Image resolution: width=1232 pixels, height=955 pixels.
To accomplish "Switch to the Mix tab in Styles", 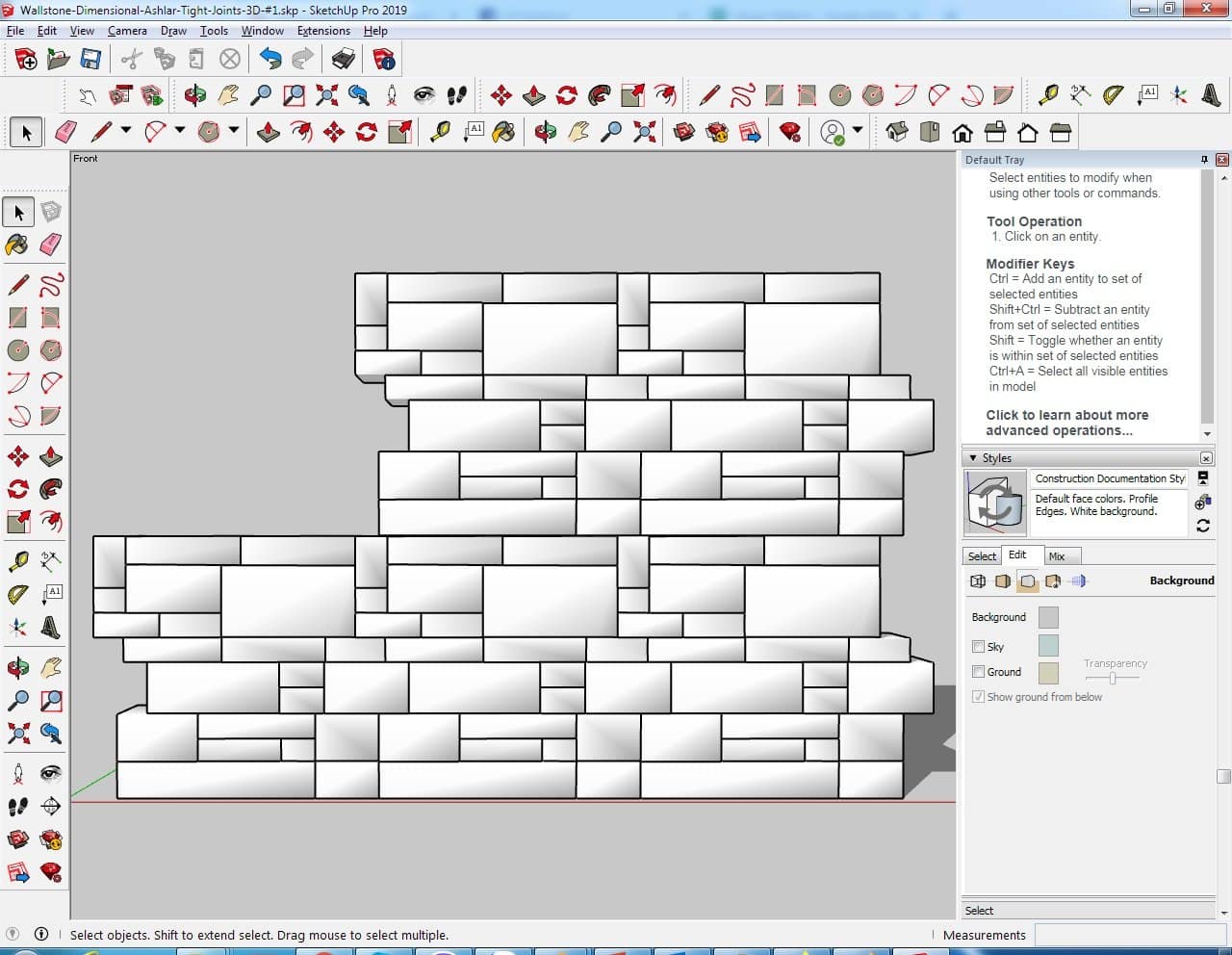I will coord(1056,556).
